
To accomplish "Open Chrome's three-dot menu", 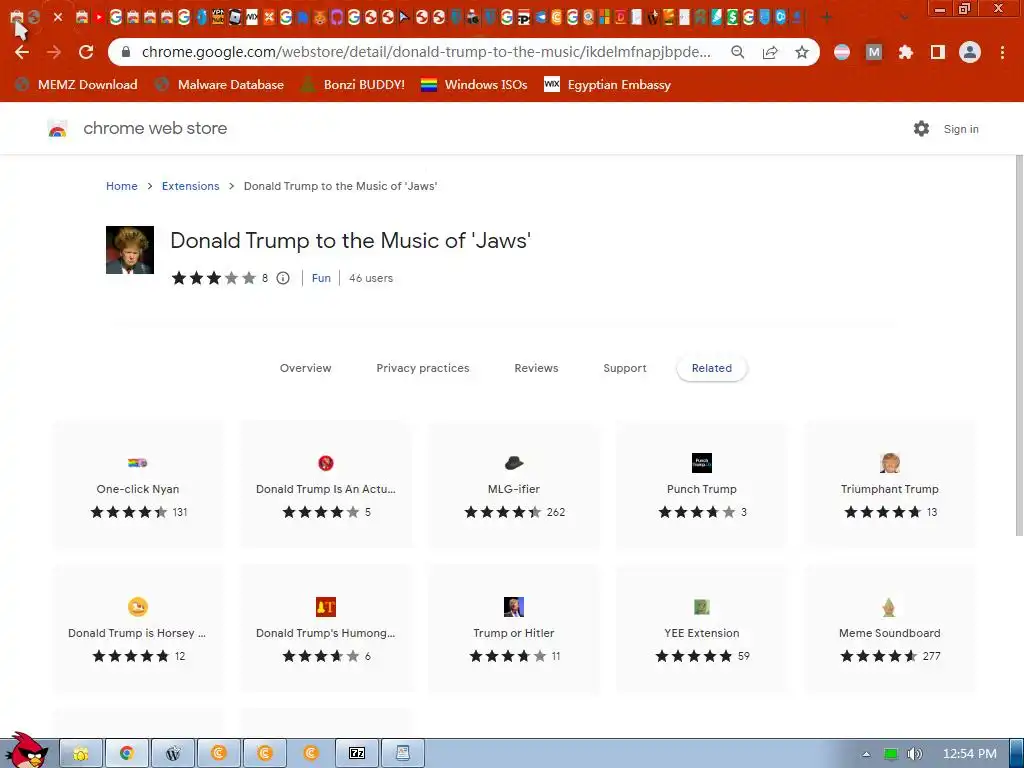I will tap(1002, 52).
